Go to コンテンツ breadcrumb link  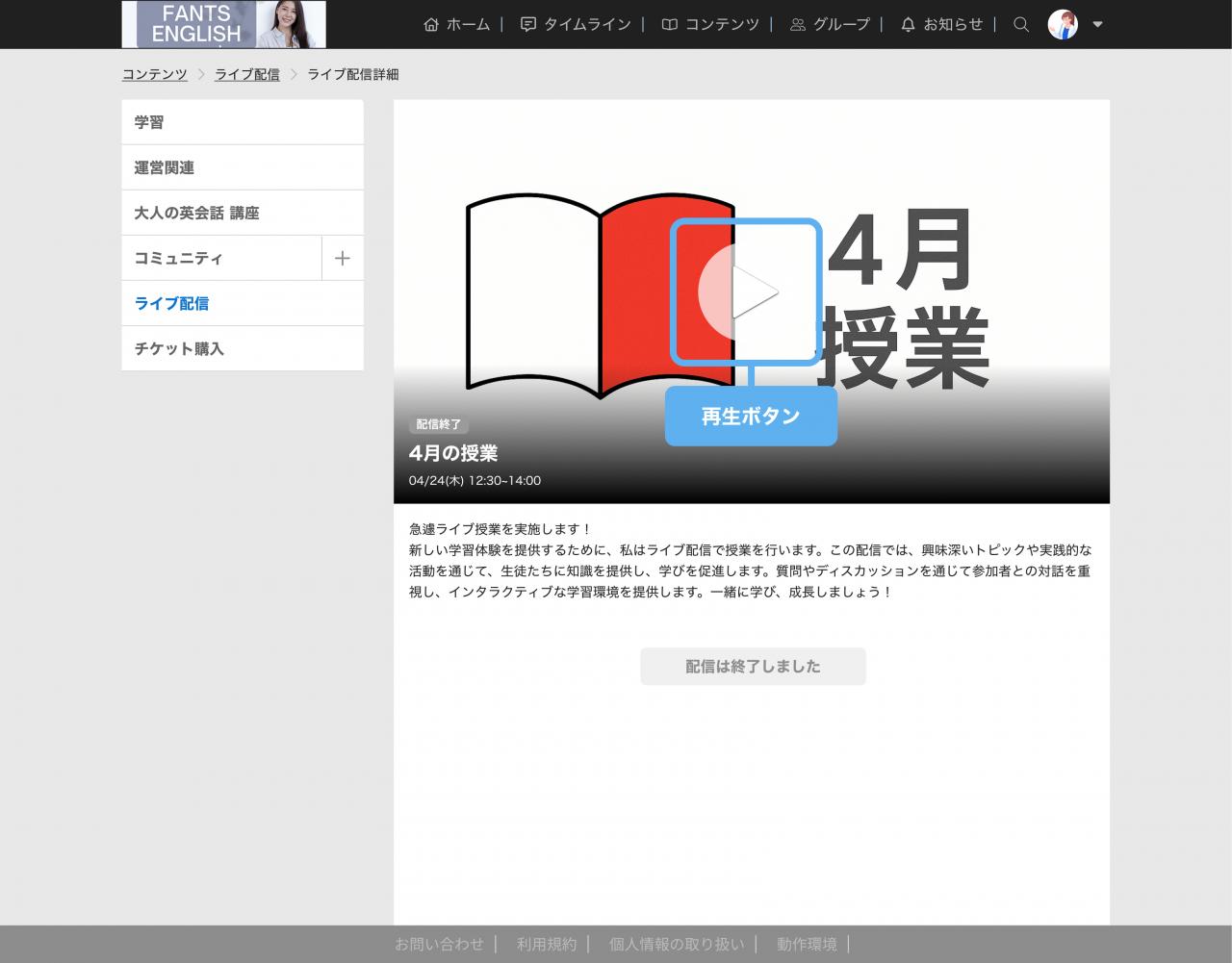click(x=155, y=74)
